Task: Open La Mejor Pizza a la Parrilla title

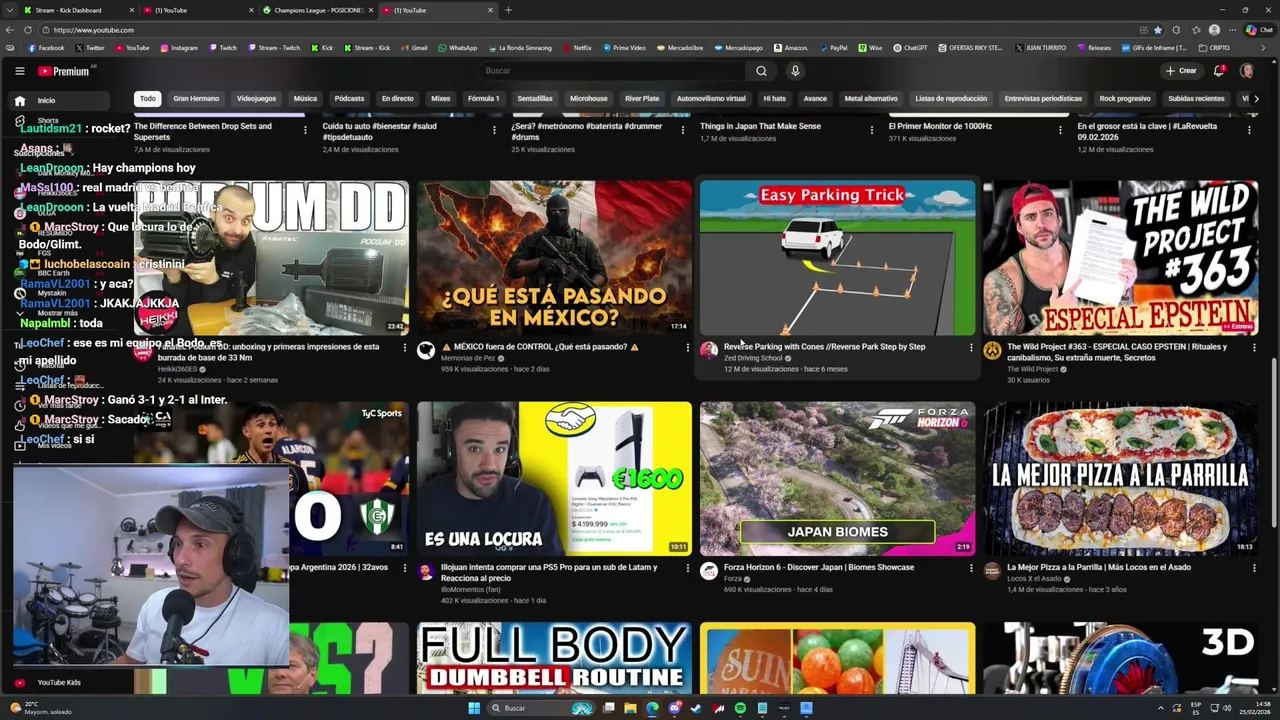Action: tap(1099, 567)
